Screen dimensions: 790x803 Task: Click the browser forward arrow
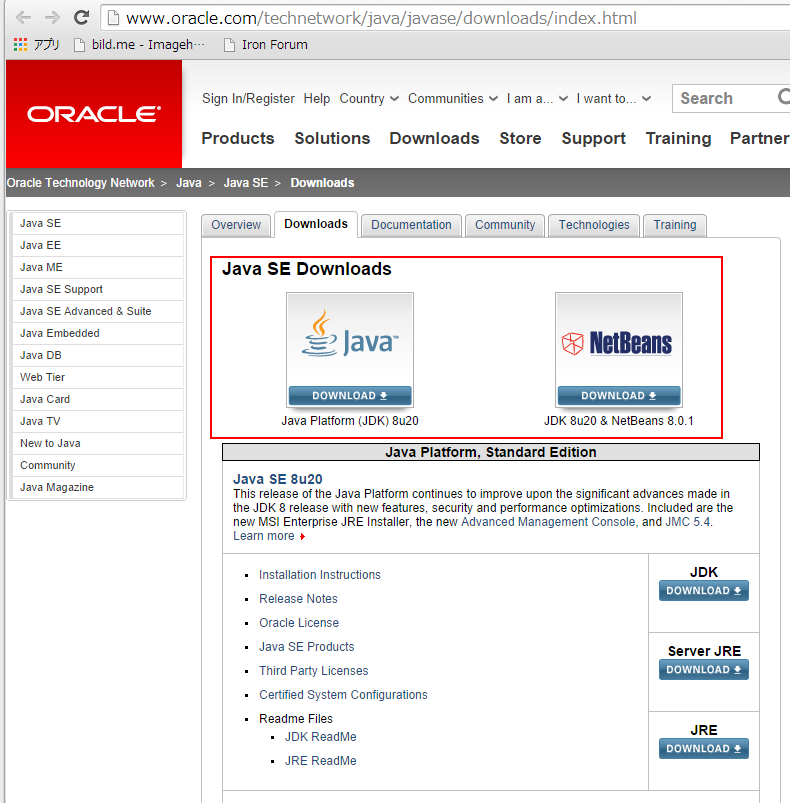click(52, 18)
